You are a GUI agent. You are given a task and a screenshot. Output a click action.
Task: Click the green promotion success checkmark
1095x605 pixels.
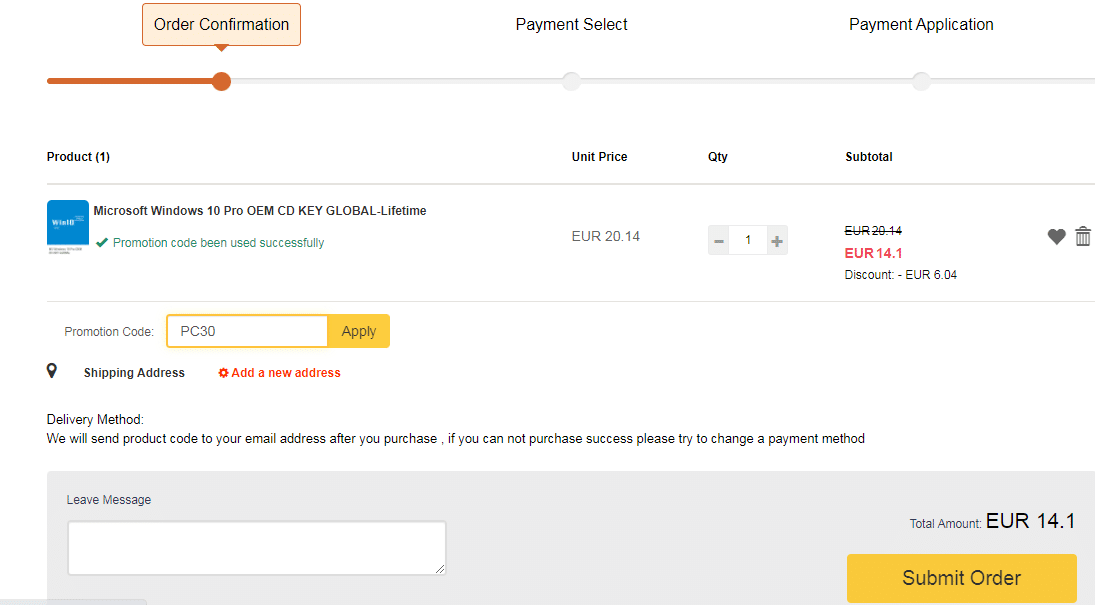[x=102, y=242]
